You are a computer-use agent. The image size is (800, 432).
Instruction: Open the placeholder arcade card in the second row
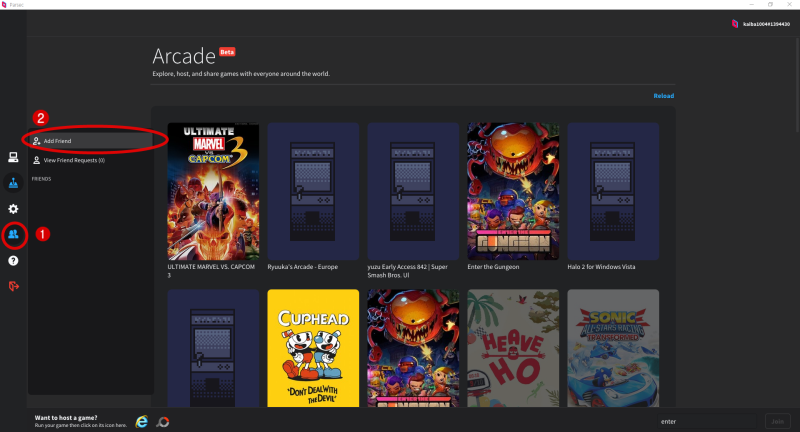pyautogui.click(x=213, y=348)
